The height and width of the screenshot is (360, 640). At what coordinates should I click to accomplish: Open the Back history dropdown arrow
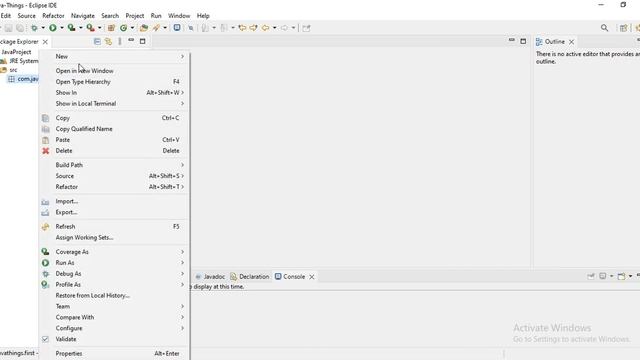[x=274, y=28]
